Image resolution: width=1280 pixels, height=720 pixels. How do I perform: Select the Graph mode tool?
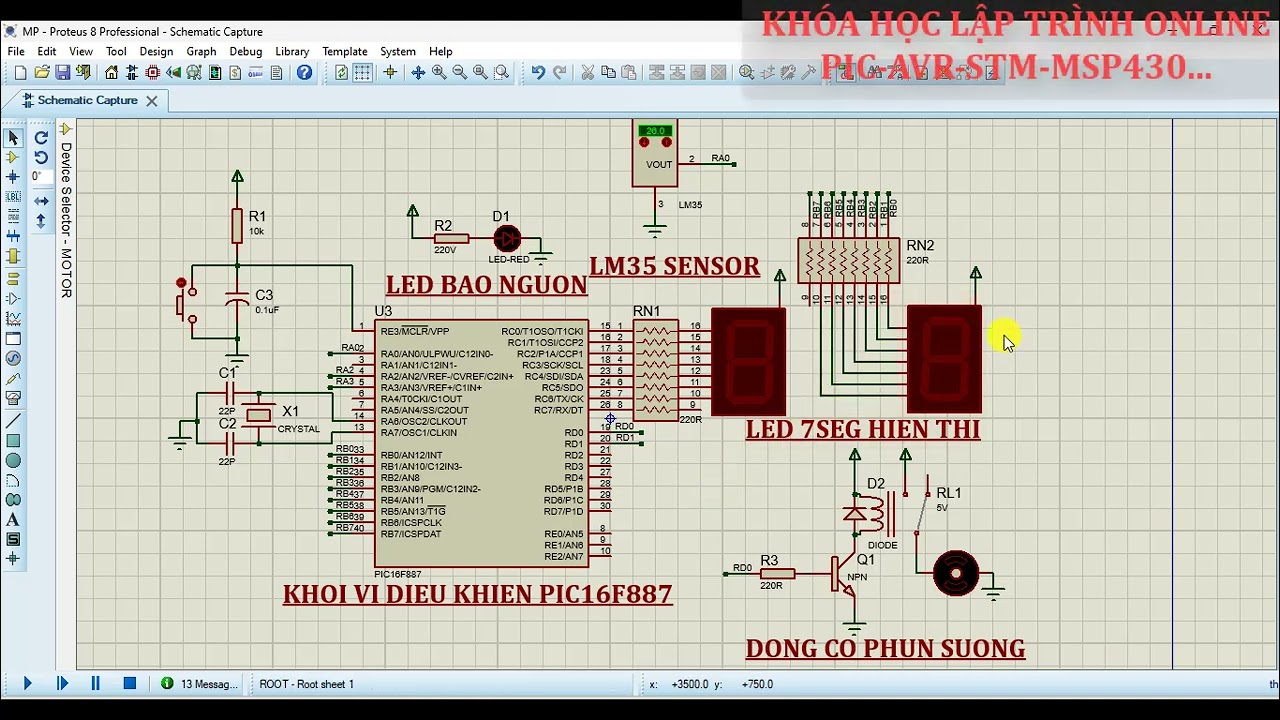tap(13, 318)
